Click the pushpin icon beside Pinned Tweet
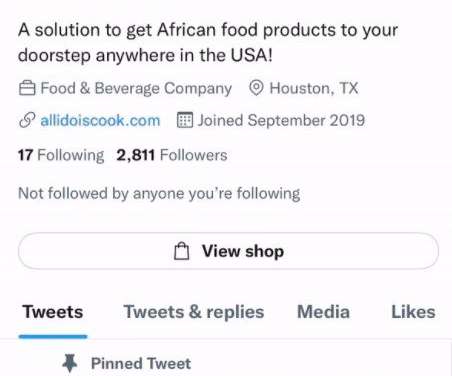Screen dimensions: 452x376 (70, 363)
